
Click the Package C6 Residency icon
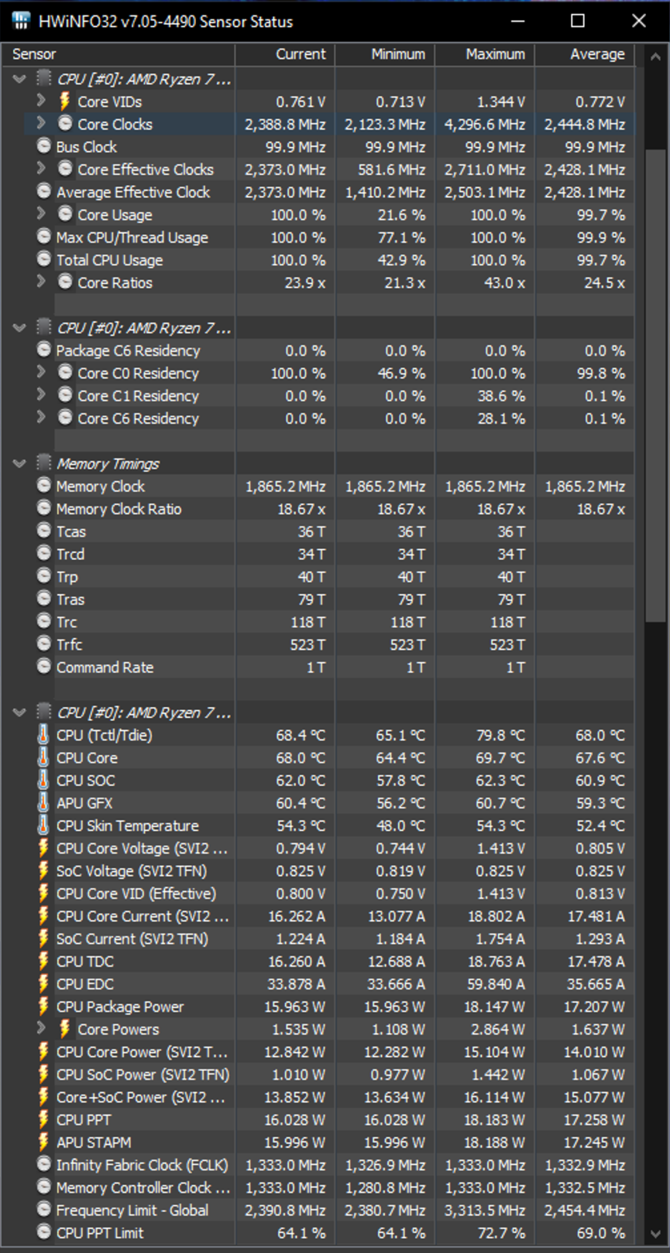click(x=44, y=350)
